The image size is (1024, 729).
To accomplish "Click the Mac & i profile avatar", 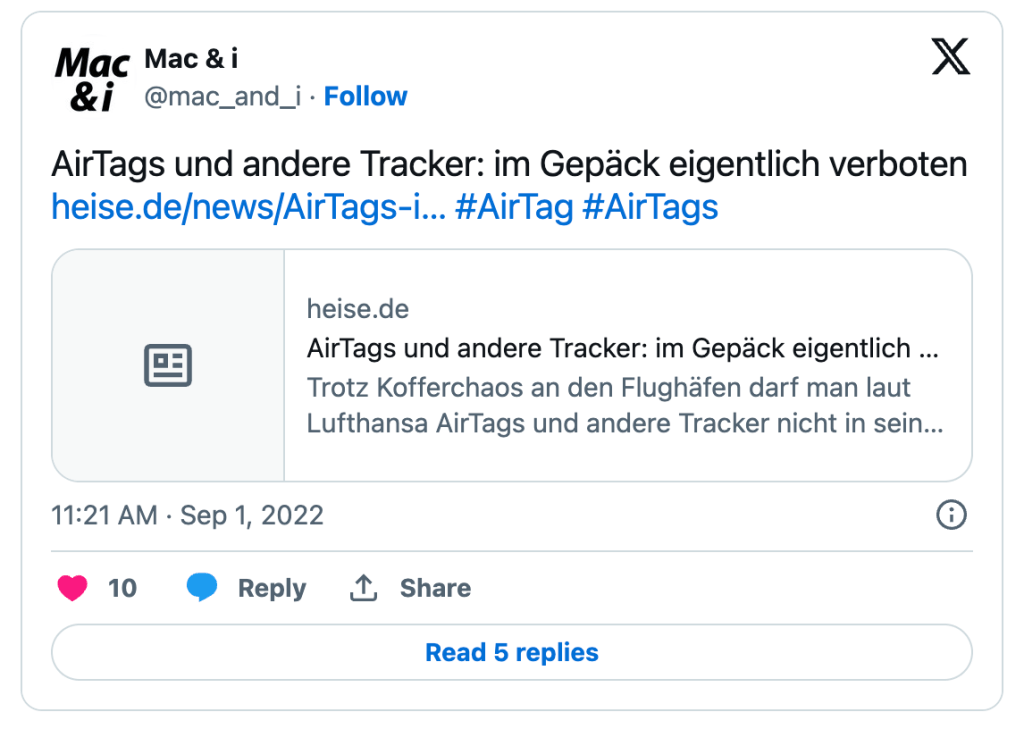I will (x=92, y=79).
